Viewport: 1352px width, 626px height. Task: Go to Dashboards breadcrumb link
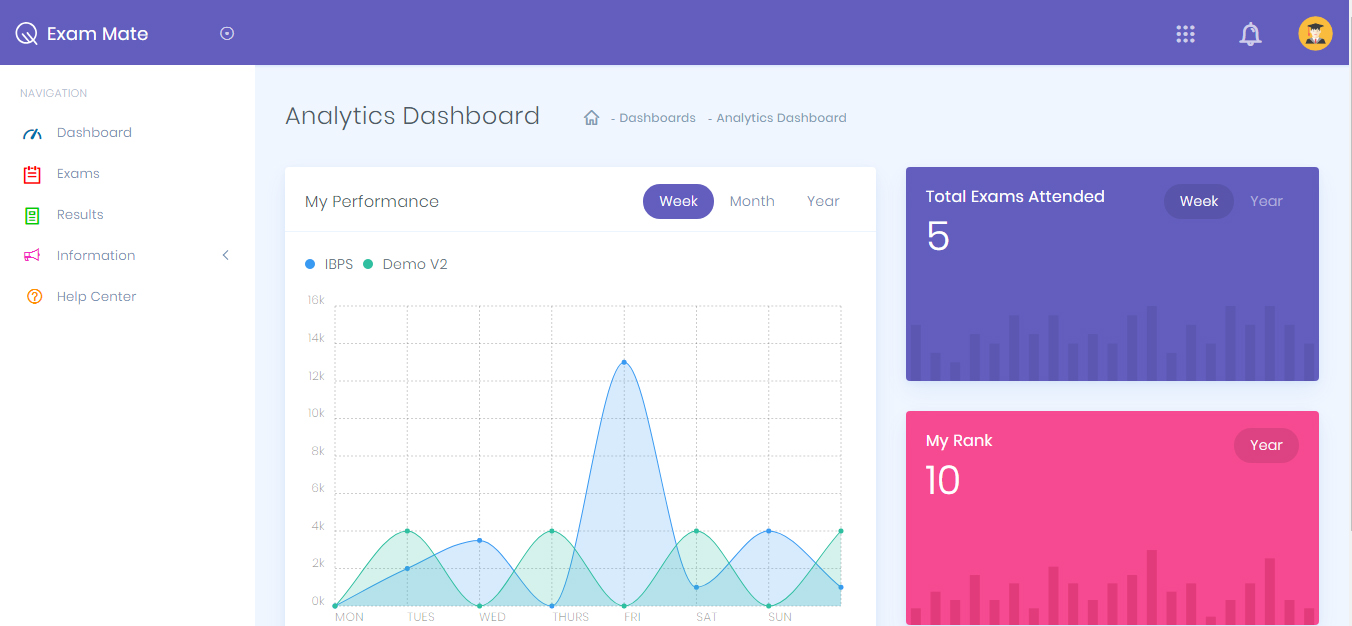pyautogui.click(x=656, y=118)
